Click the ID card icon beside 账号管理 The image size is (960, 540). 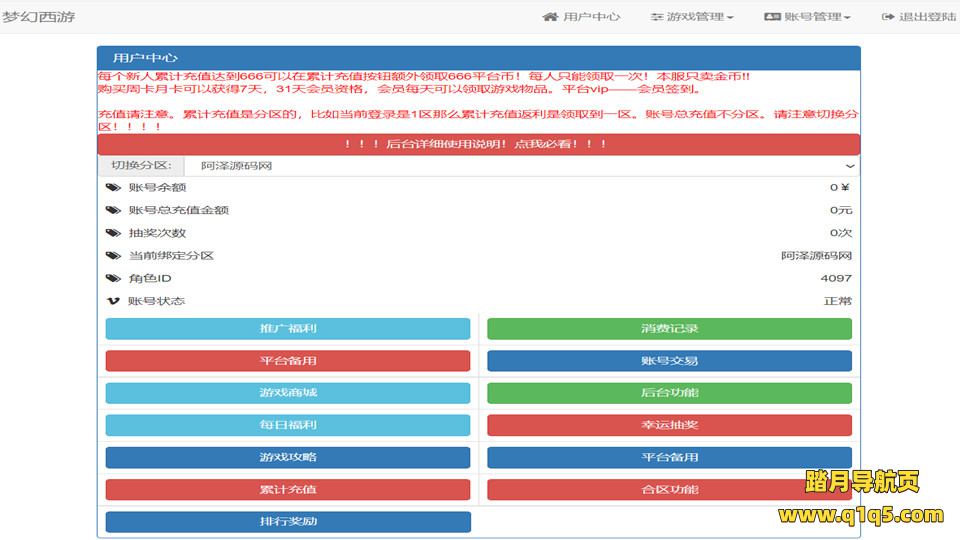coord(772,17)
